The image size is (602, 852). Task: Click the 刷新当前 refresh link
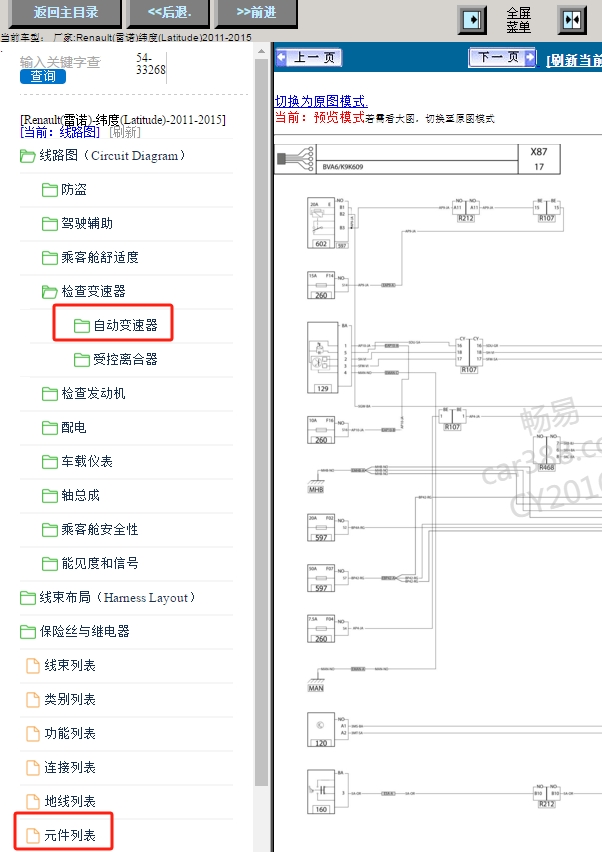[x=574, y=60]
